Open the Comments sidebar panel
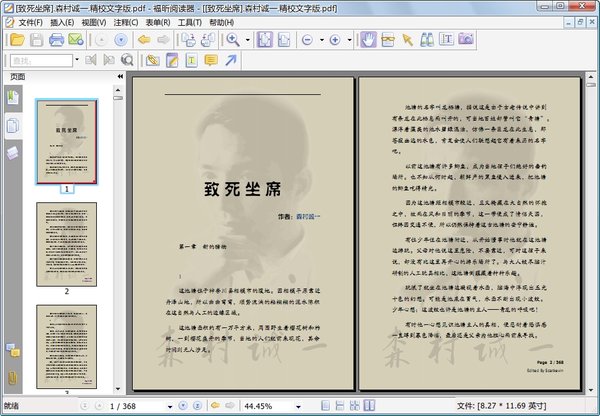This screenshot has height=416, width=600. coord(13,351)
